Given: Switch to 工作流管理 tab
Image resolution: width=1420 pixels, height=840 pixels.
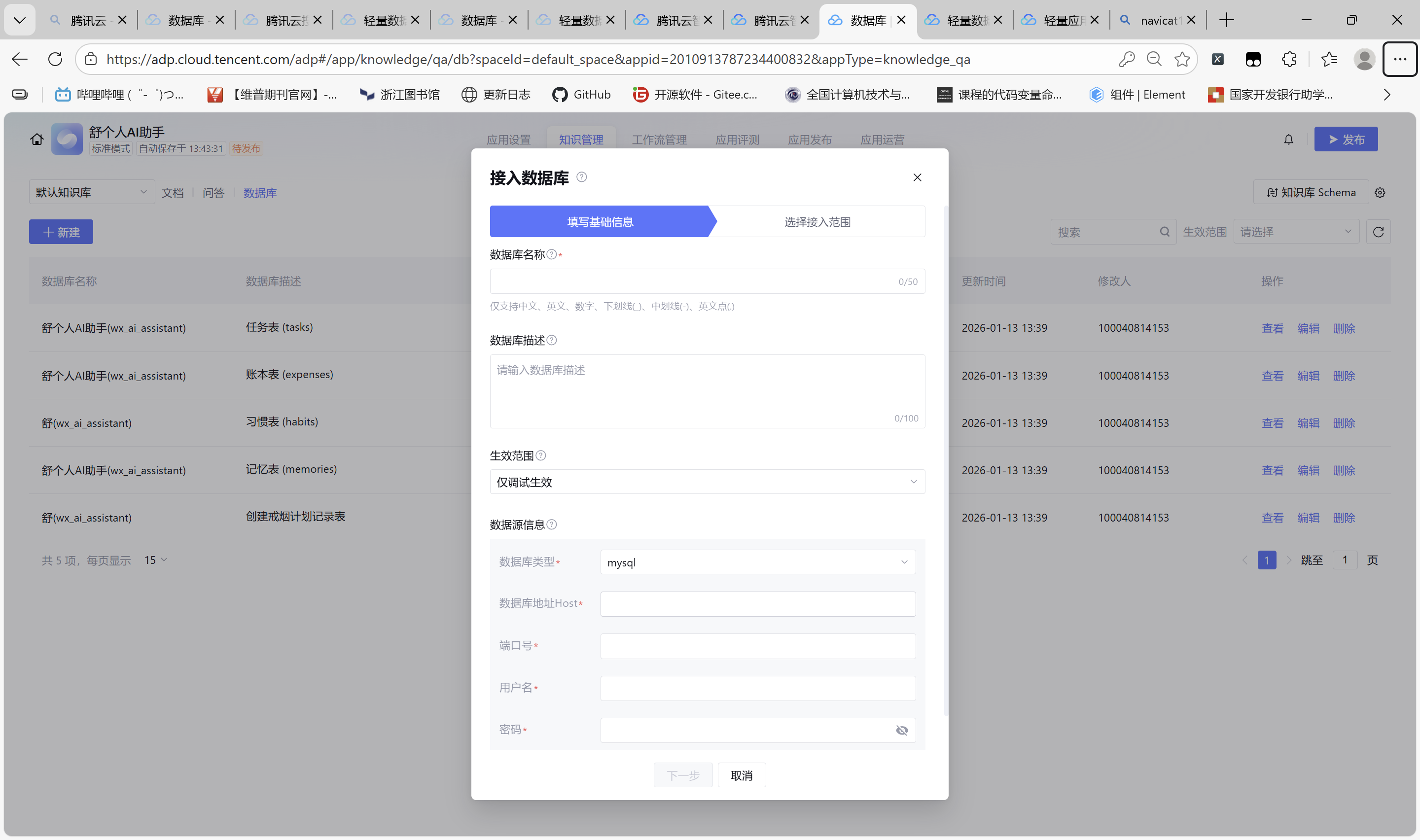Looking at the screenshot, I should pos(659,139).
